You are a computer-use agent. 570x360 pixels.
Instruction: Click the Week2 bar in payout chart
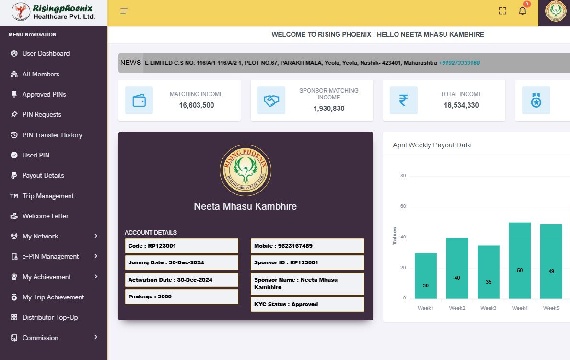[x=457, y=268]
